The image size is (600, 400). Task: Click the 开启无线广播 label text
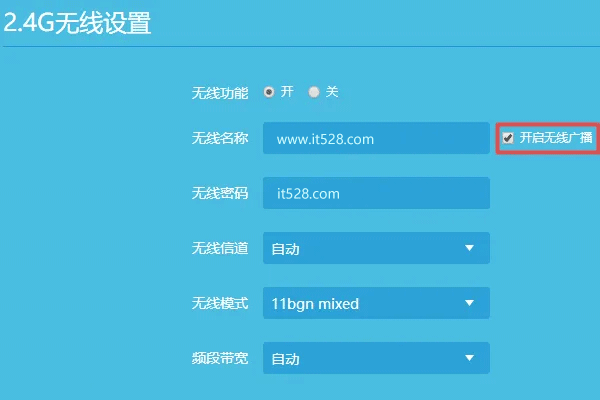(x=556, y=138)
